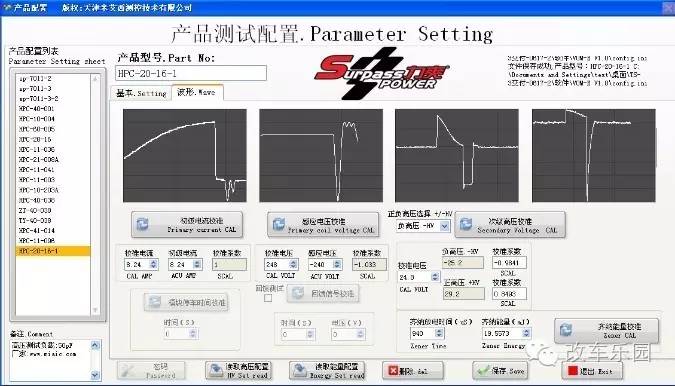Click the Surpass Power logo
Screen dimensions: 675x386
point(382,74)
